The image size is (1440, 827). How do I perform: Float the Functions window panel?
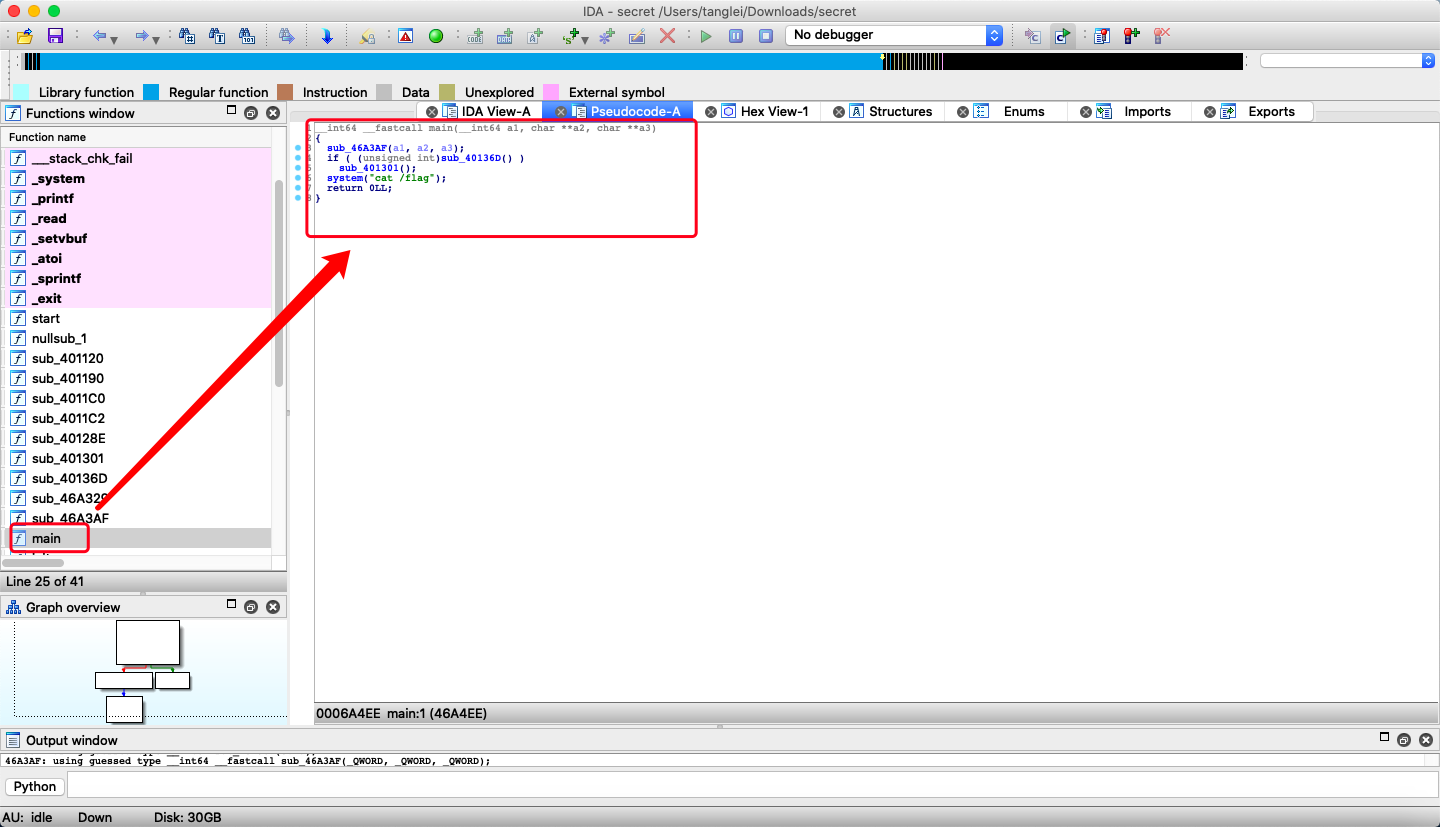(x=252, y=113)
